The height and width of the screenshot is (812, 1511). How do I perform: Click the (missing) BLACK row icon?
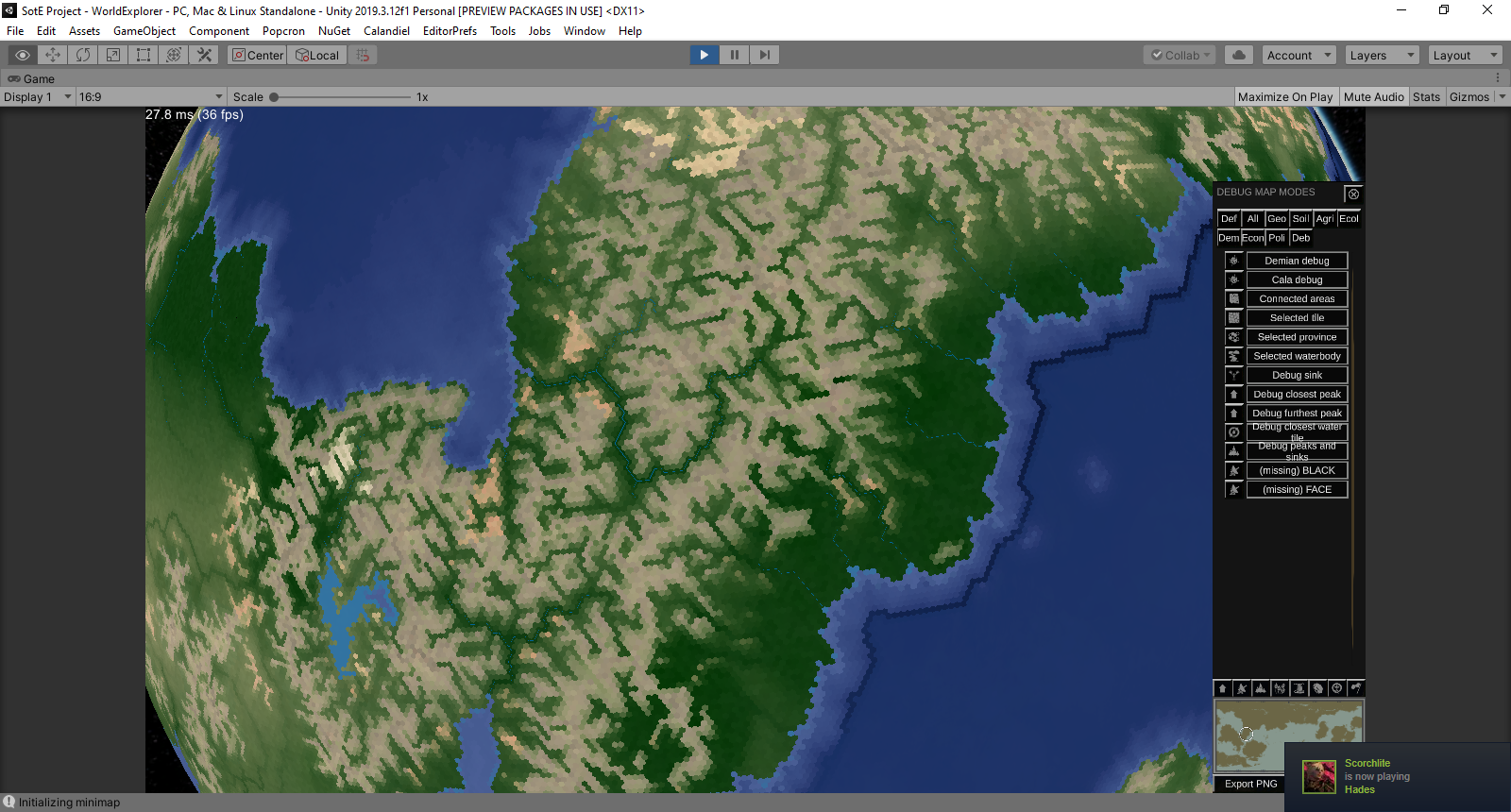[x=1233, y=470]
